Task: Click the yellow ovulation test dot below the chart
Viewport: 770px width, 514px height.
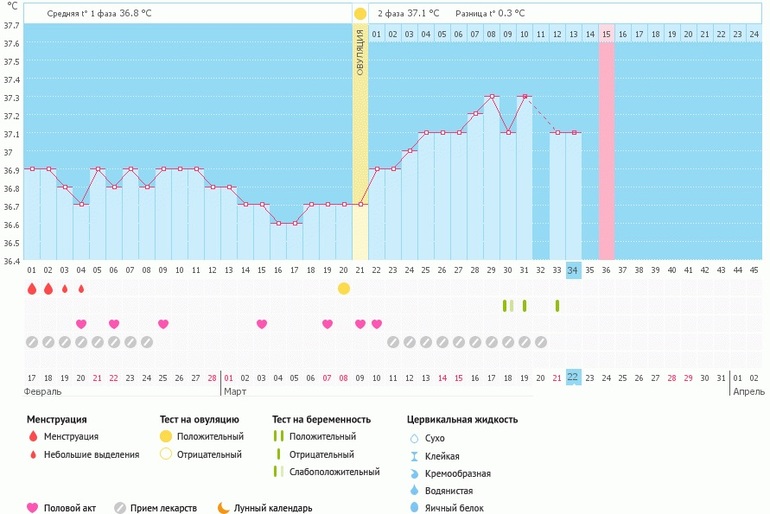Action: 344,289
